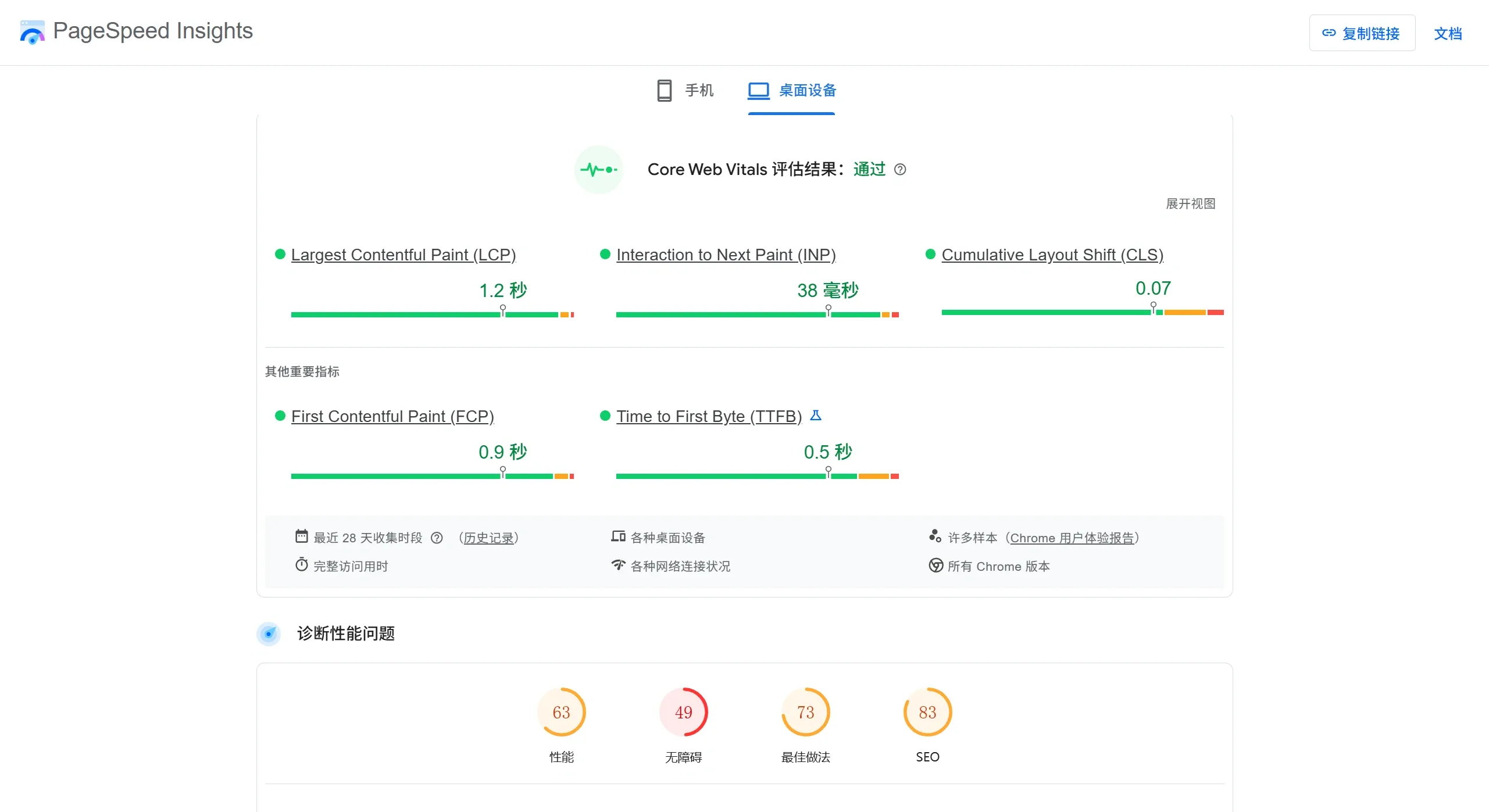The image size is (1489, 812).
Task: Click the 诊断性能问题 radar icon
Action: (269, 634)
